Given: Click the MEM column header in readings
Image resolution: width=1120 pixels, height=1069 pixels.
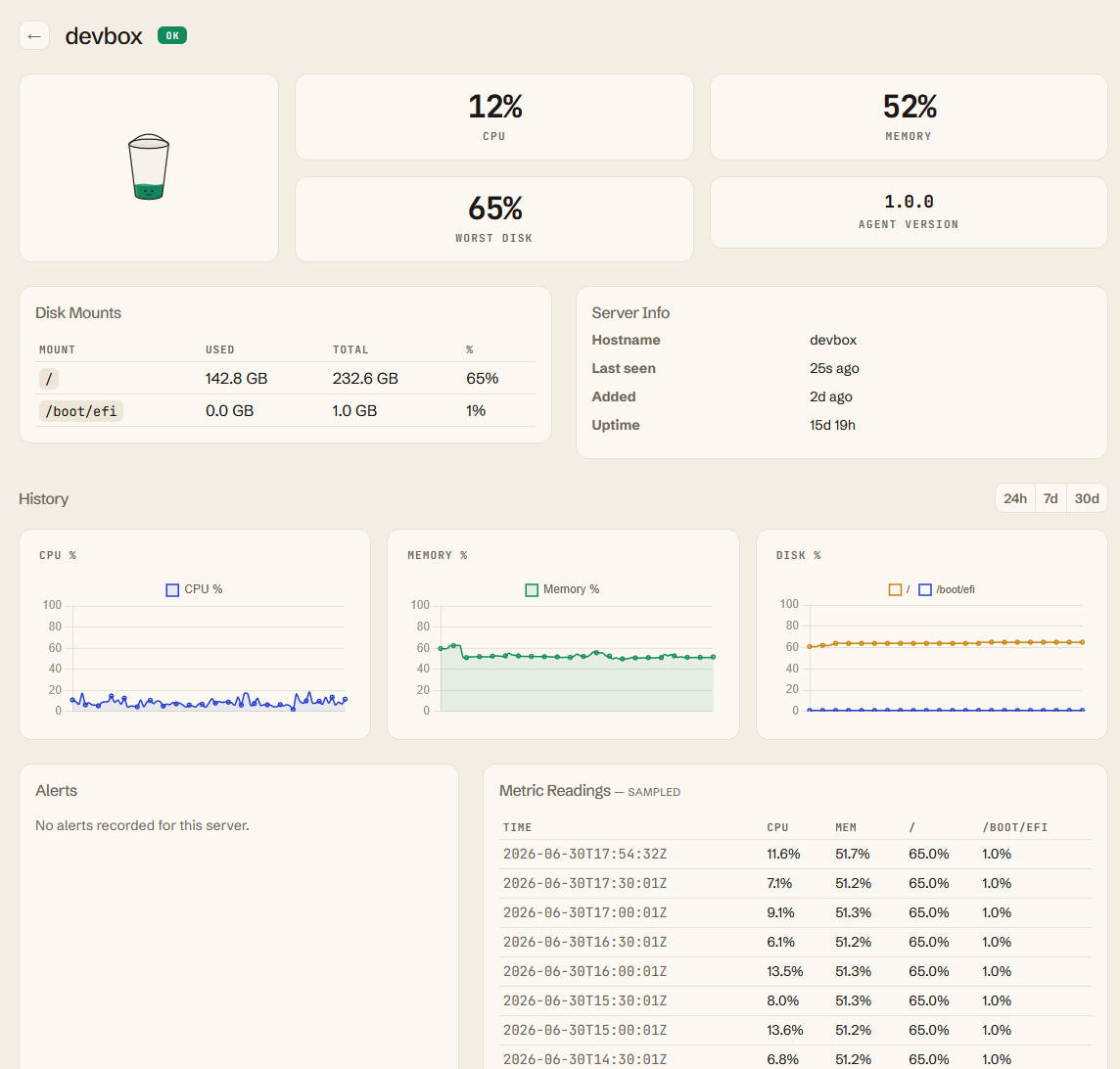Looking at the screenshot, I should pos(846,827).
